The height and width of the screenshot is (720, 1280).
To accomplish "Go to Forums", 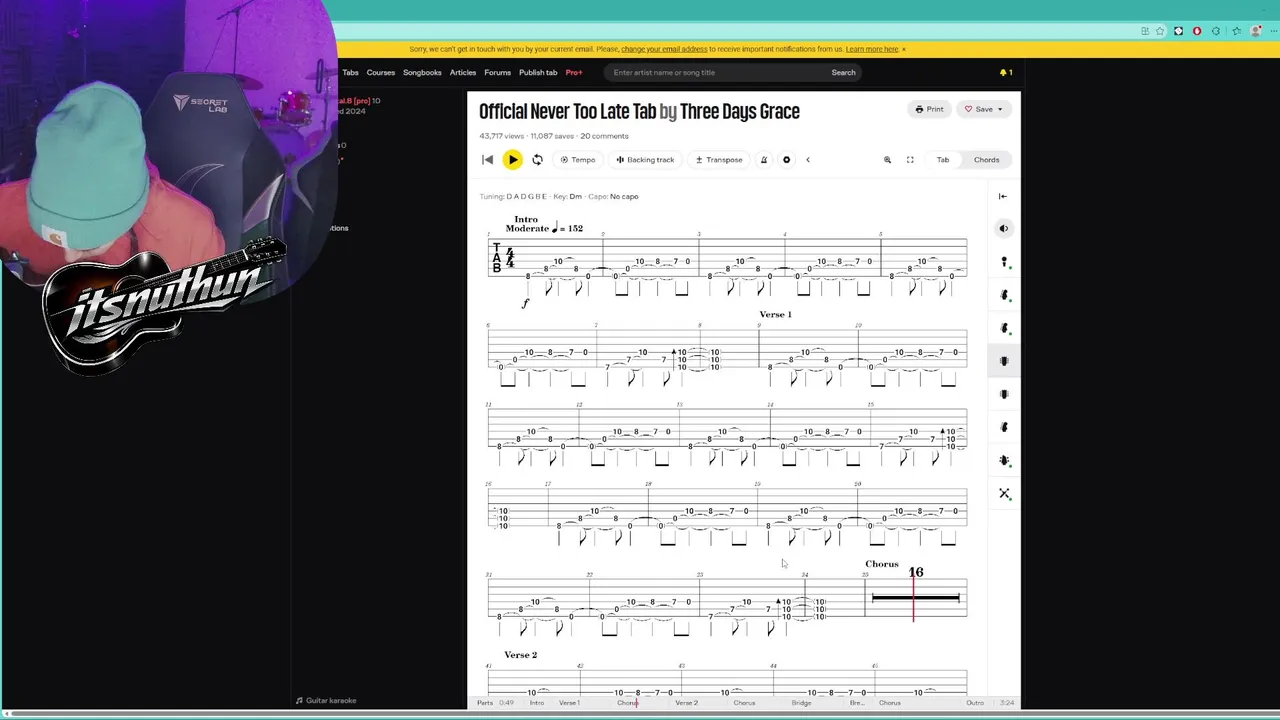I will [x=497, y=72].
